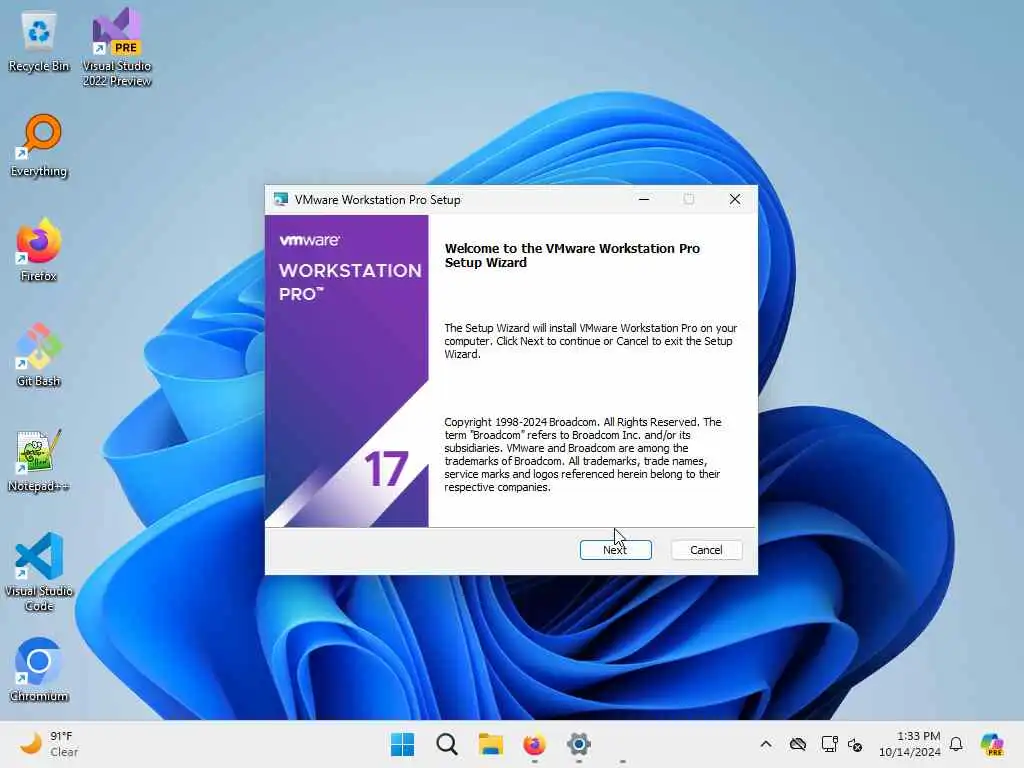Screen dimensions: 1024x768
Task: Open the weather widget showing 91°F
Action: (x=49, y=744)
